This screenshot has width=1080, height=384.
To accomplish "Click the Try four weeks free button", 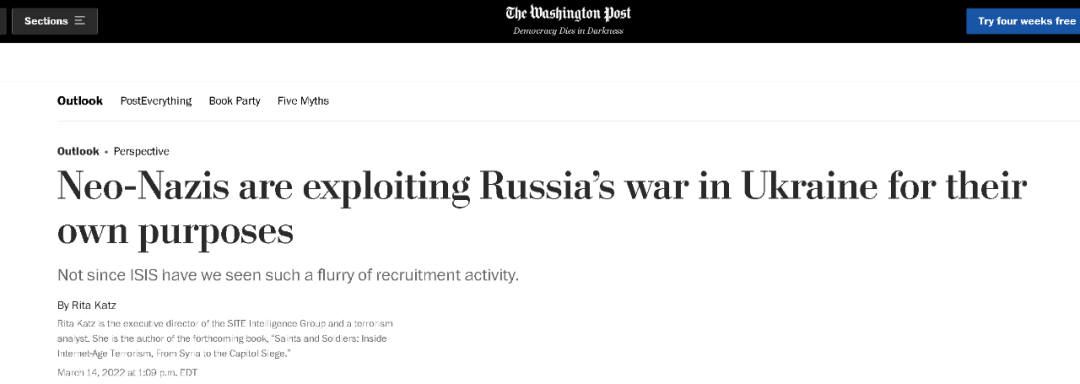I will click(1024, 21).
